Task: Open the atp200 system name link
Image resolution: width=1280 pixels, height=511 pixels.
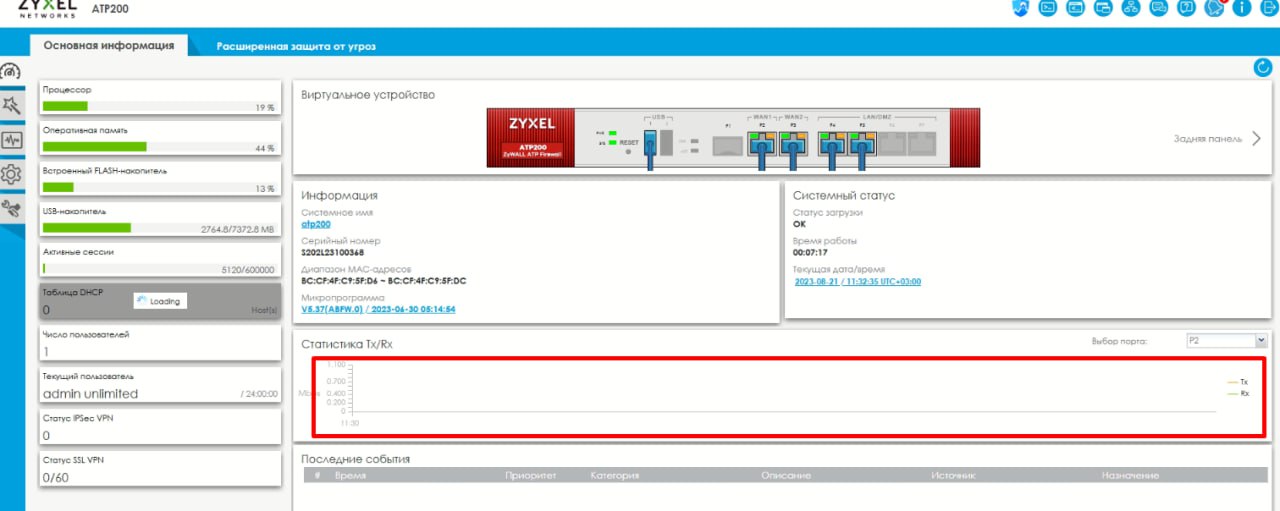Action: (316, 224)
